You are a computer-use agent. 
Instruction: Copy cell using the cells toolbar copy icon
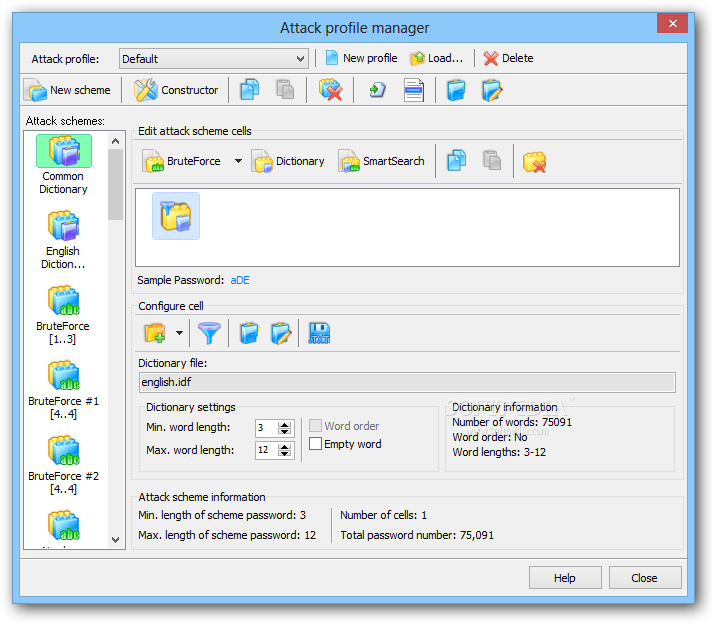456,161
